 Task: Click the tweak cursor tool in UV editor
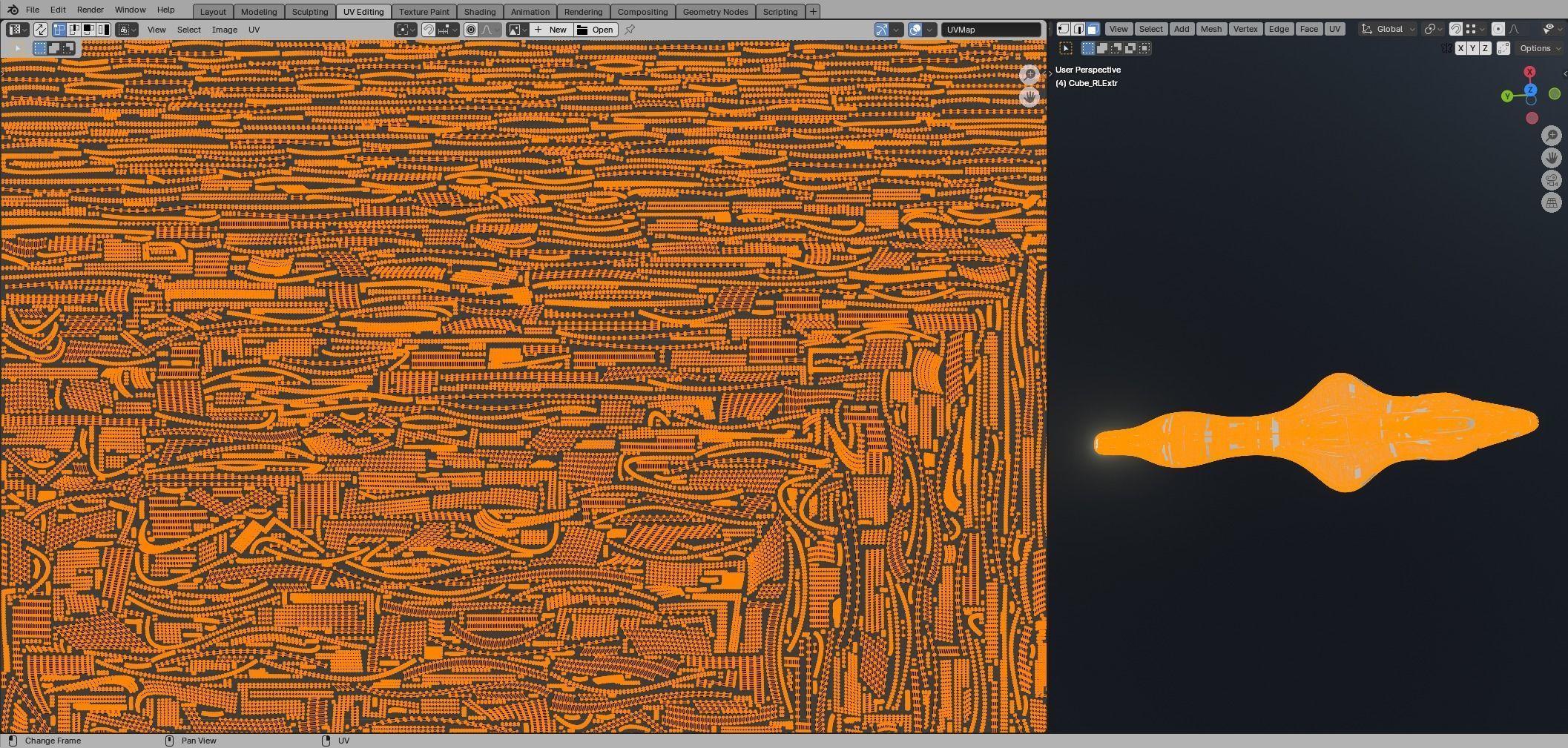click(18, 48)
